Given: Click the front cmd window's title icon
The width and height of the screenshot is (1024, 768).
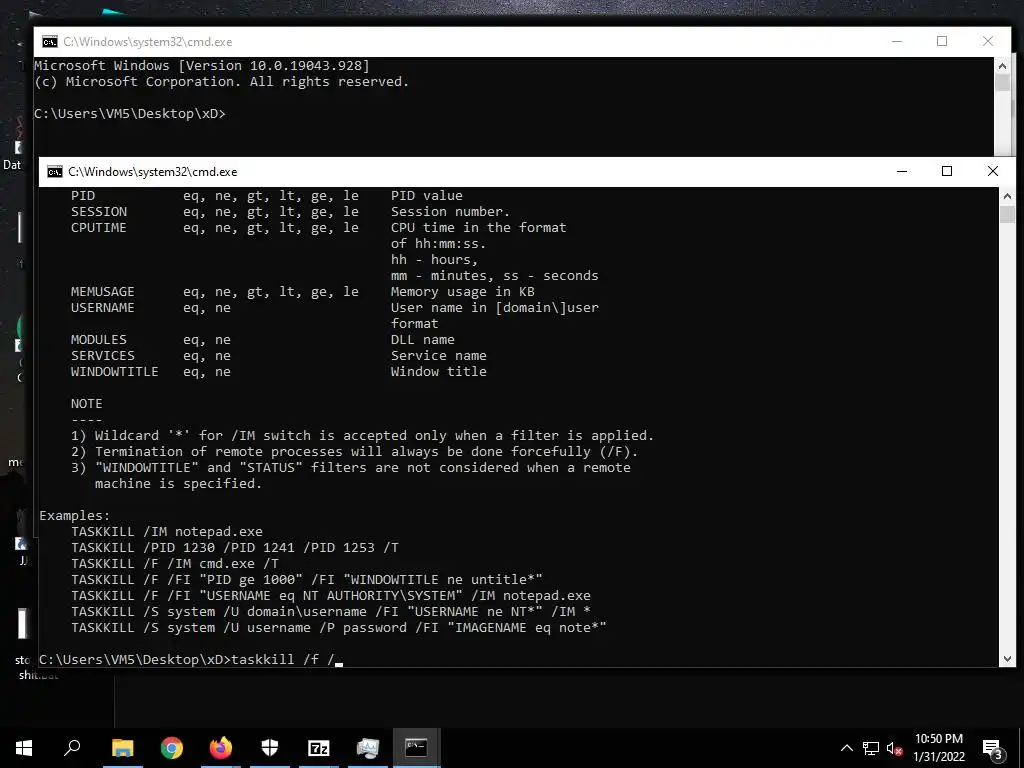Looking at the screenshot, I should click(x=55, y=172).
